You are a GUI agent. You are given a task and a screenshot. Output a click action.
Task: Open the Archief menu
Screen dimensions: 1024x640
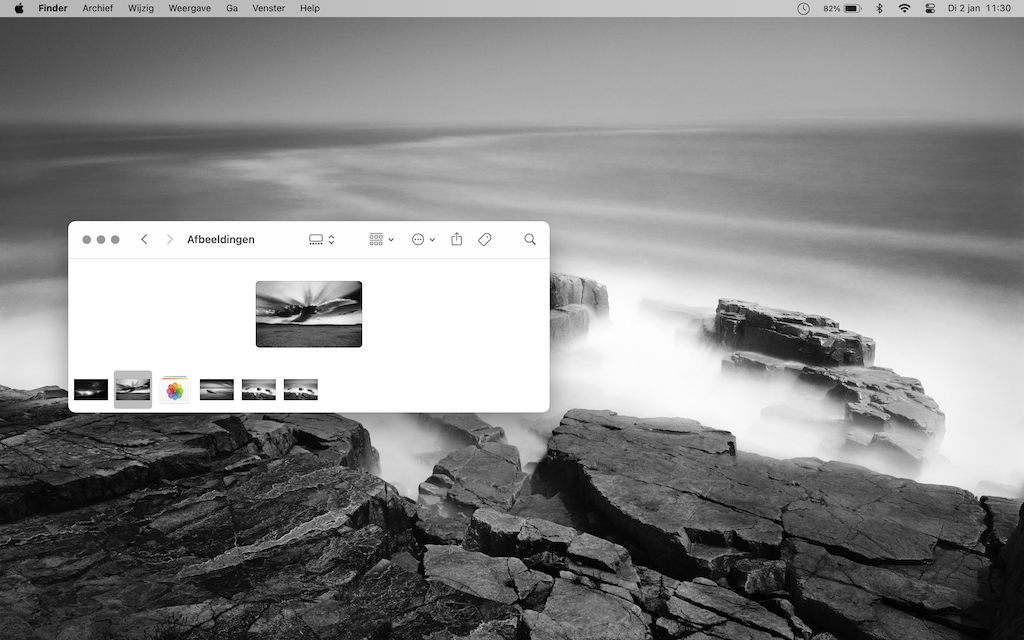(x=97, y=8)
